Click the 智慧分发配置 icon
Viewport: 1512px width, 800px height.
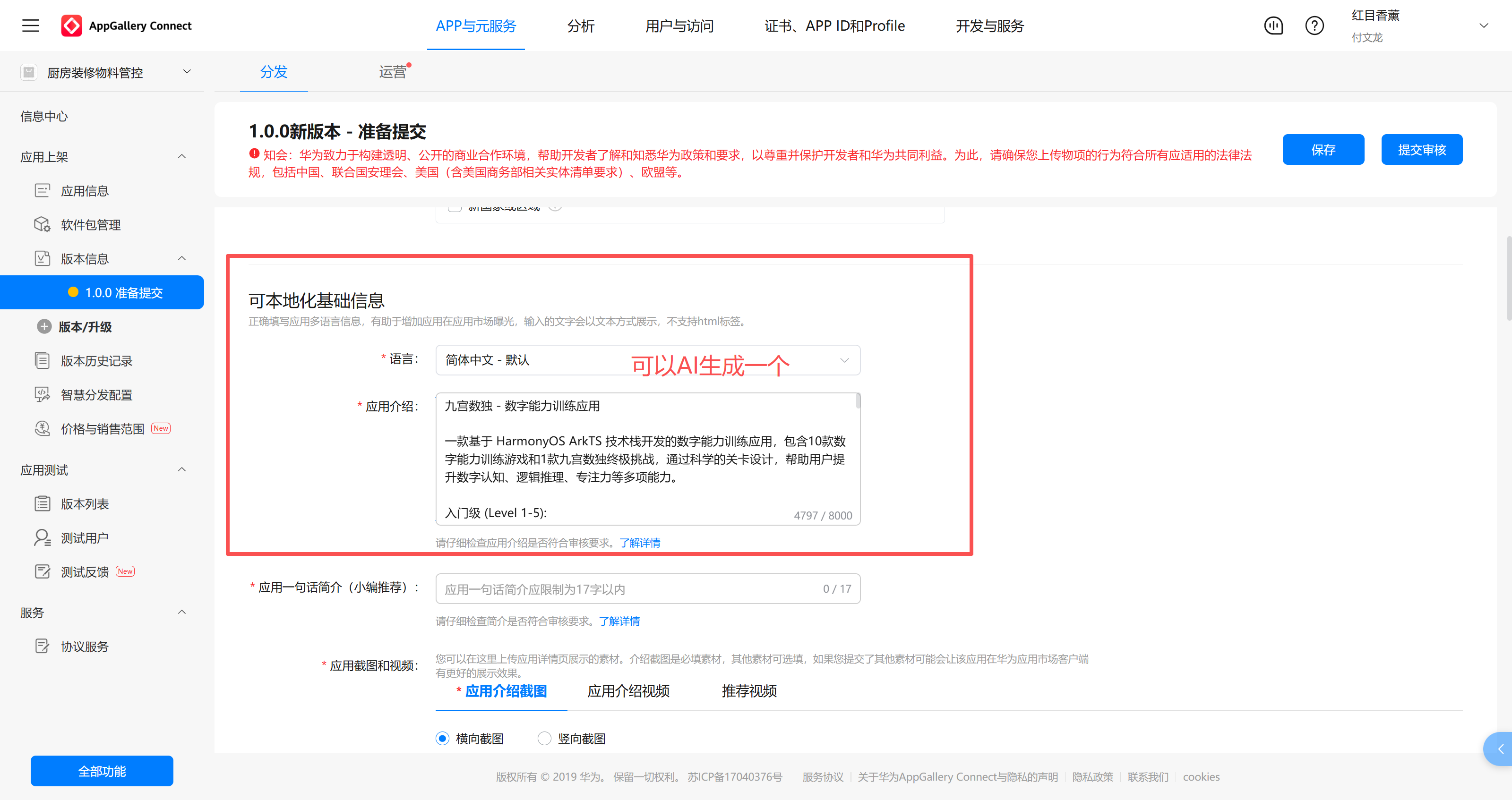coord(42,395)
